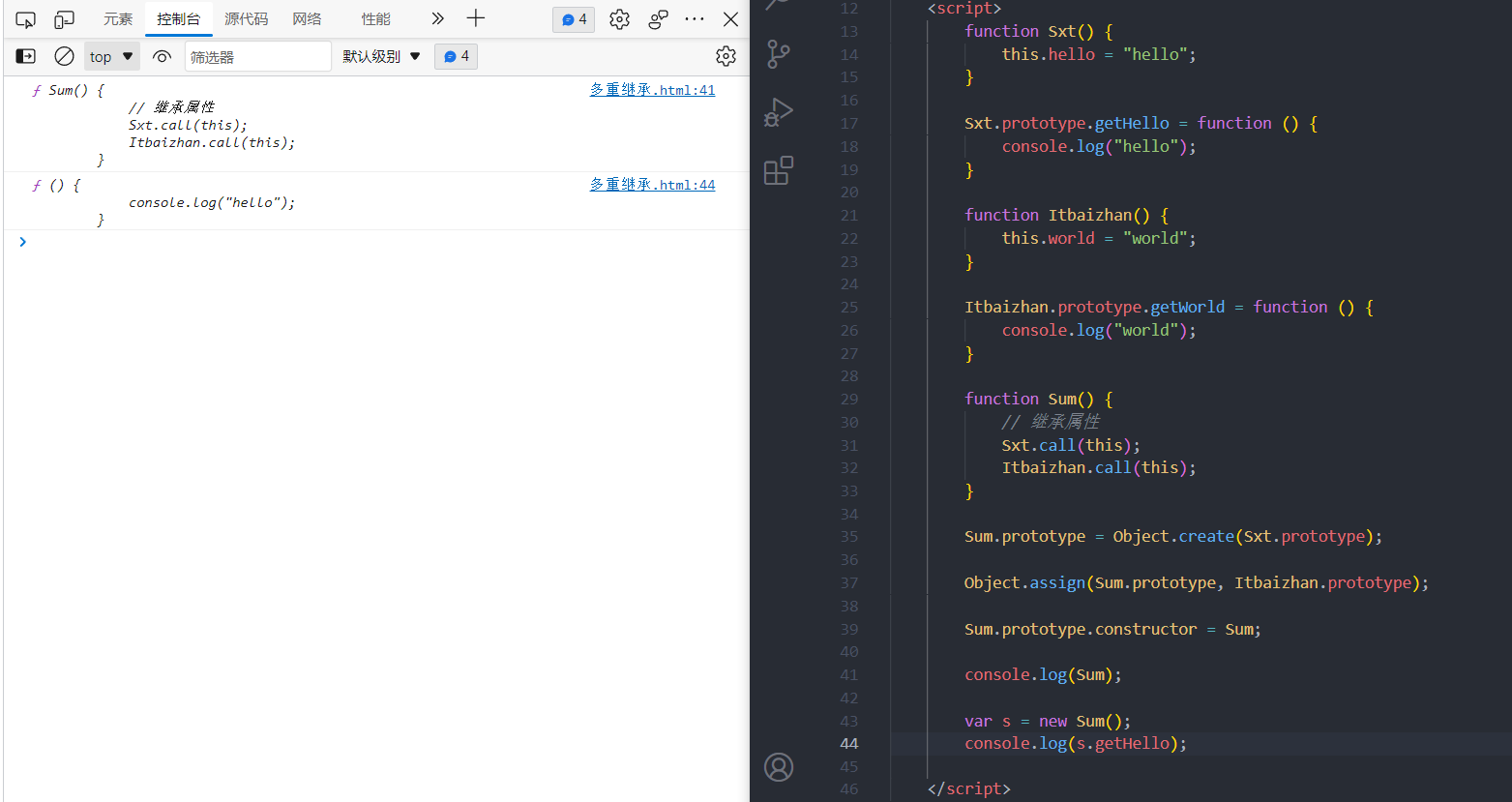Click the closing </script> tag line
This screenshot has width=1512, height=802.
(969, 789)
